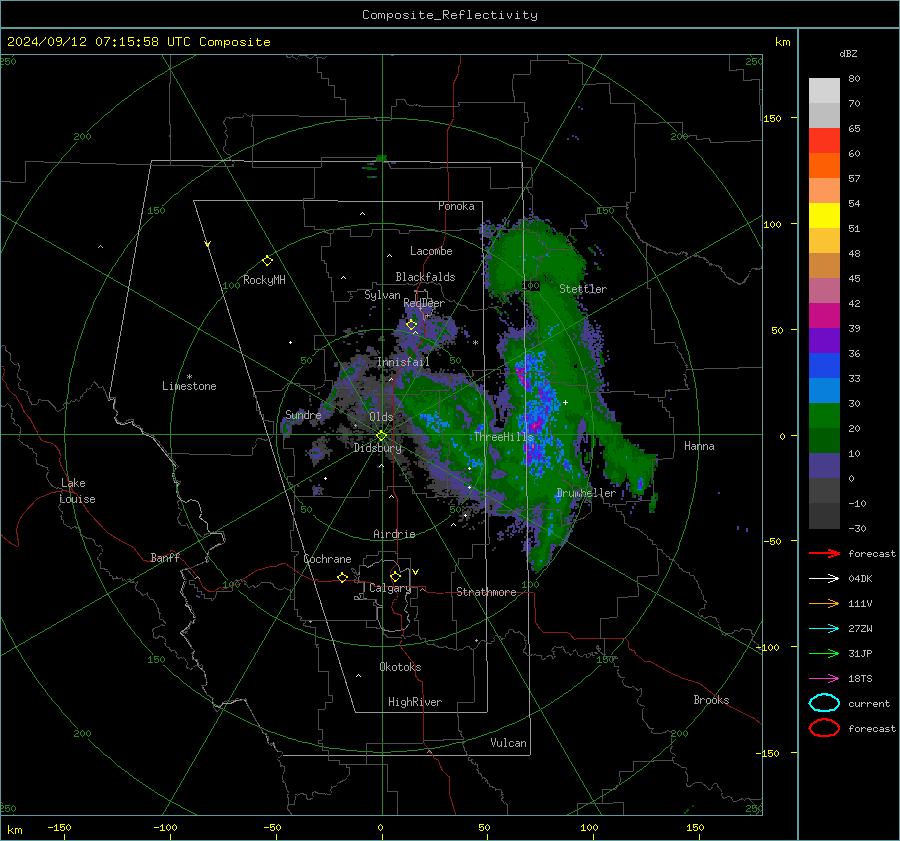Click the cyan 27ZW arrow icon
The height and width of the screenshot is (841, 900).
824,629
